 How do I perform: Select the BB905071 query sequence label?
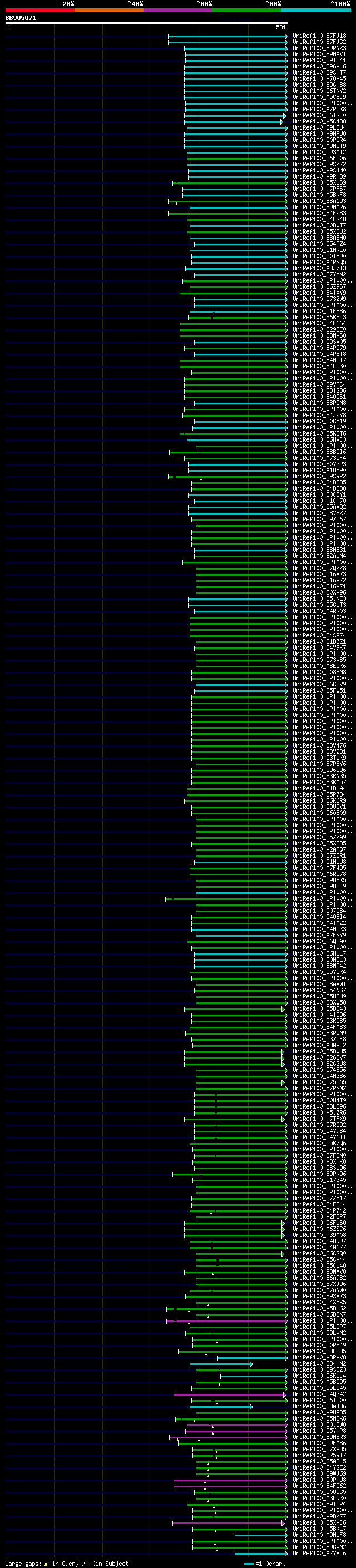coord(21,18)
